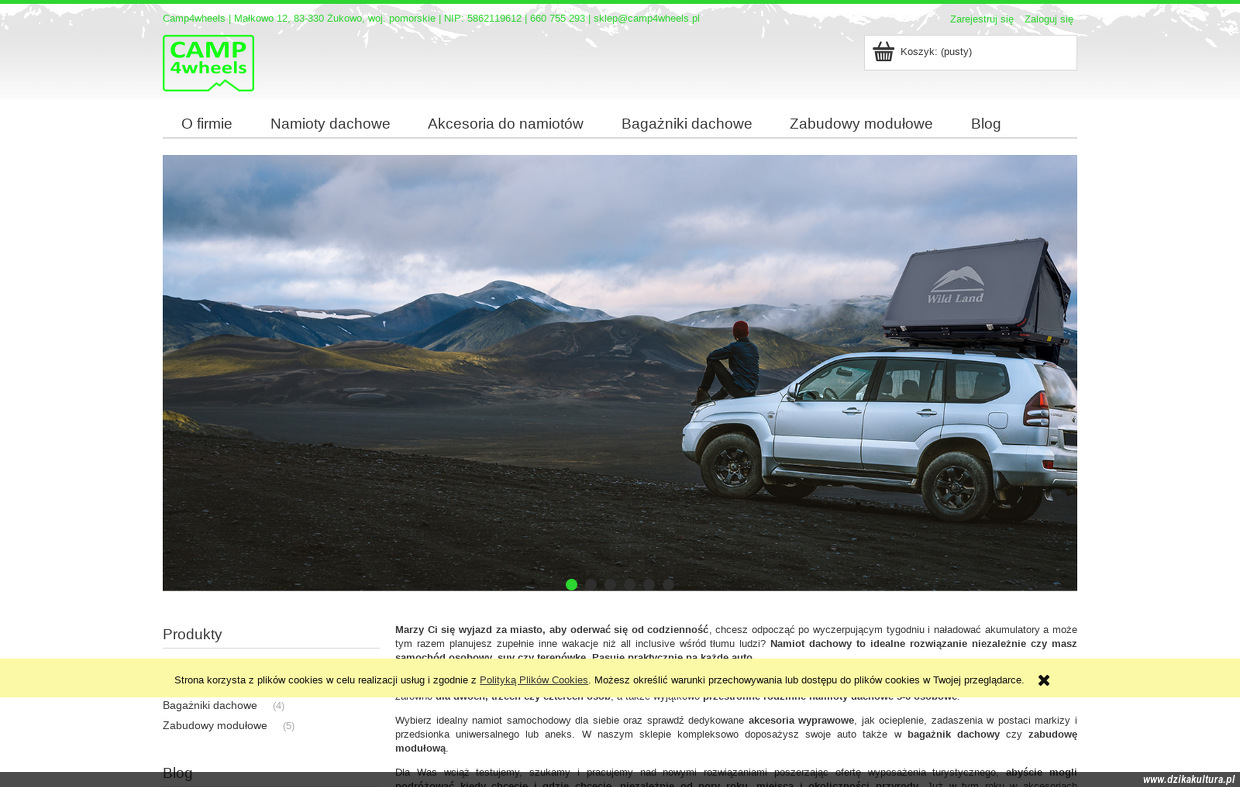Click the Wild Land roof tent banner image
The image size is (1240, 787).
point(620,373)
